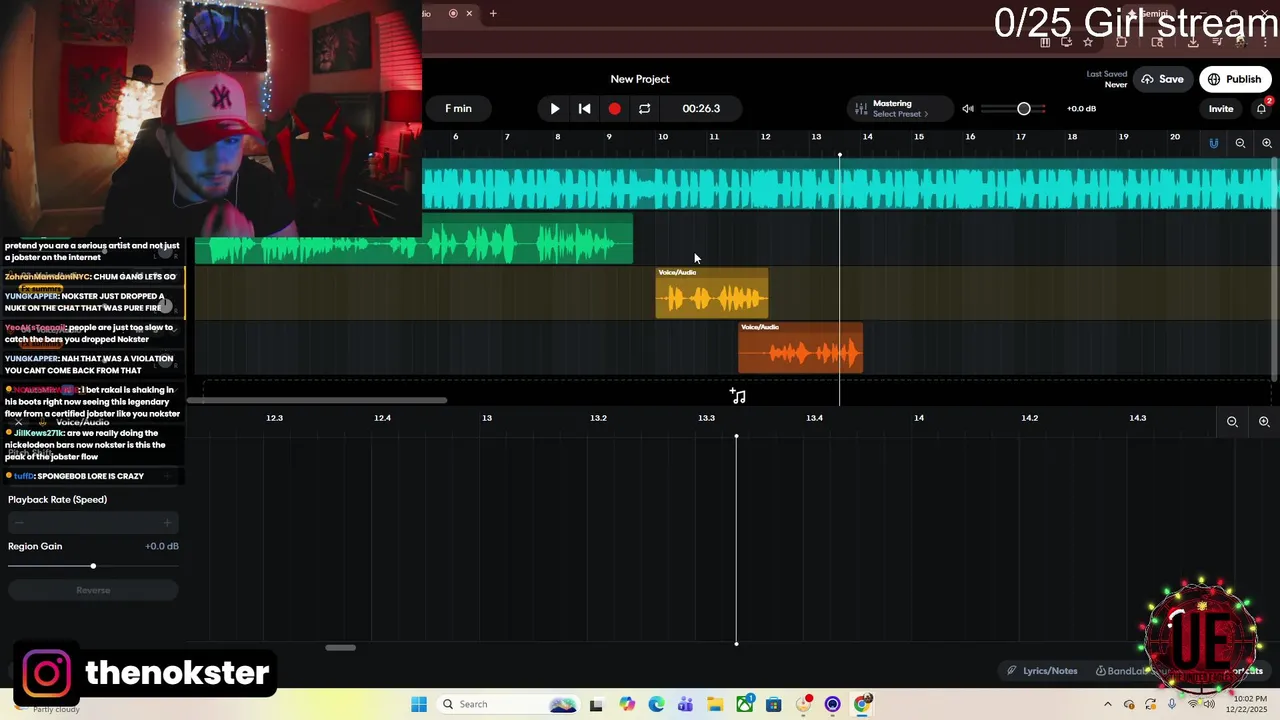Adjust the master volume slider knob

click(1024, 108)
